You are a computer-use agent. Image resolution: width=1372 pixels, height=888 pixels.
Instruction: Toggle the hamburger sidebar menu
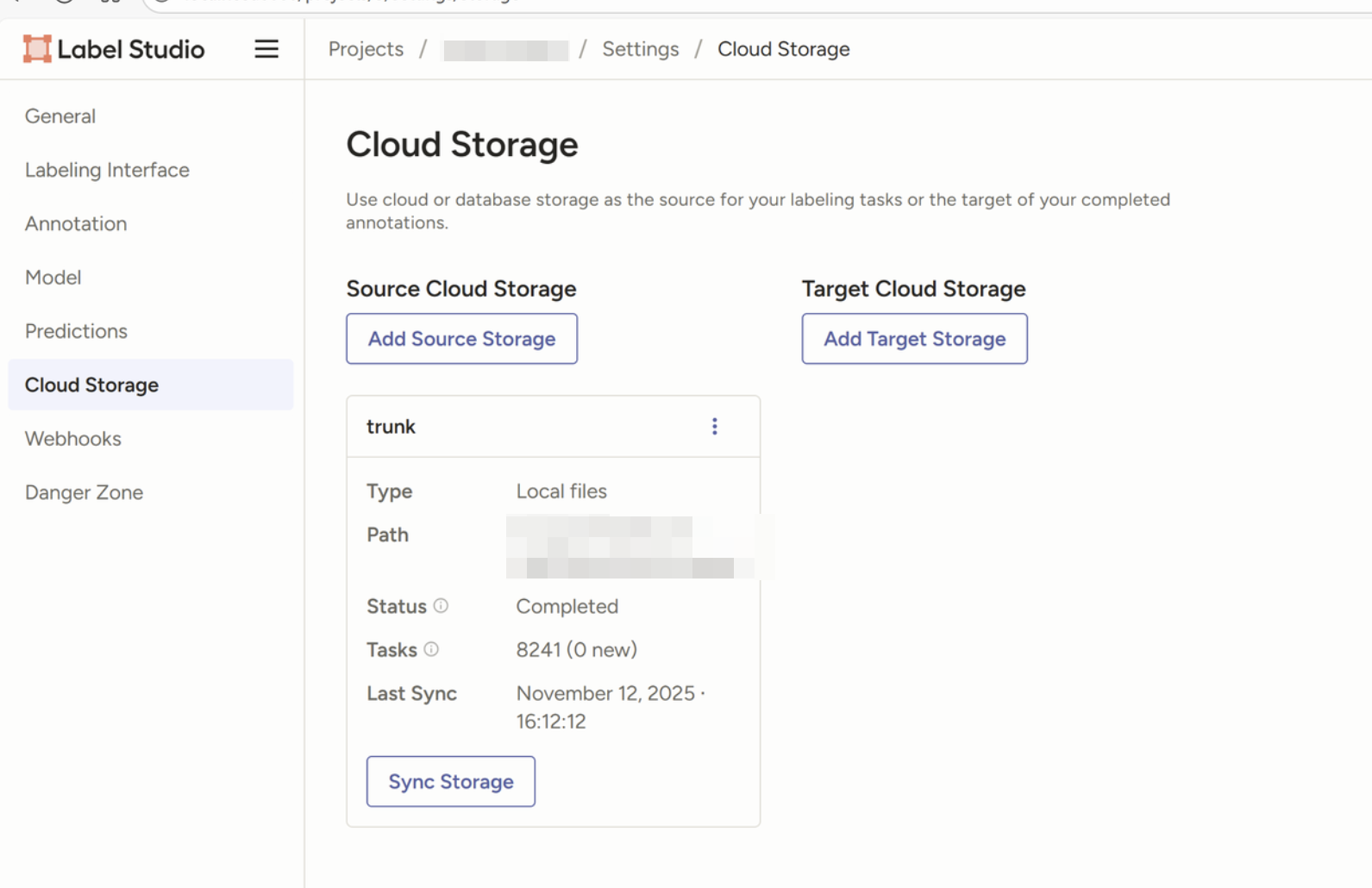click(266, 49)
